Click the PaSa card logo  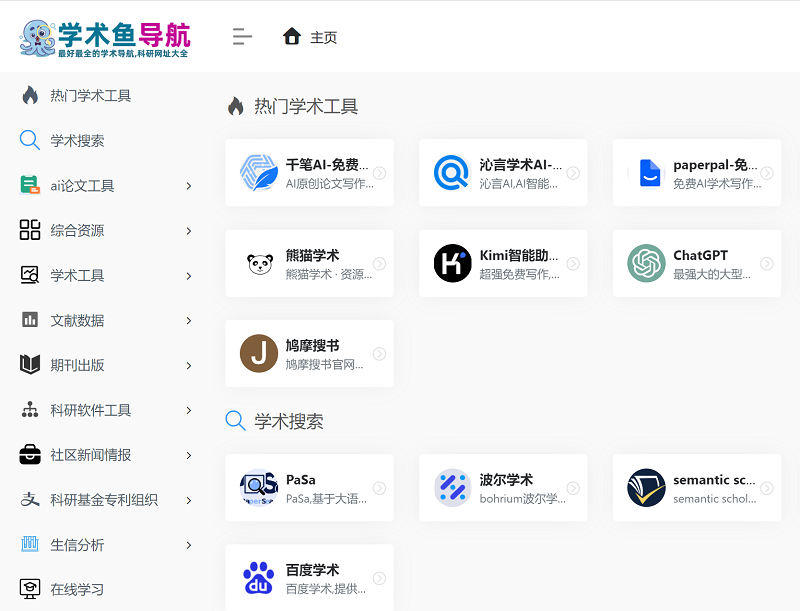259,488
